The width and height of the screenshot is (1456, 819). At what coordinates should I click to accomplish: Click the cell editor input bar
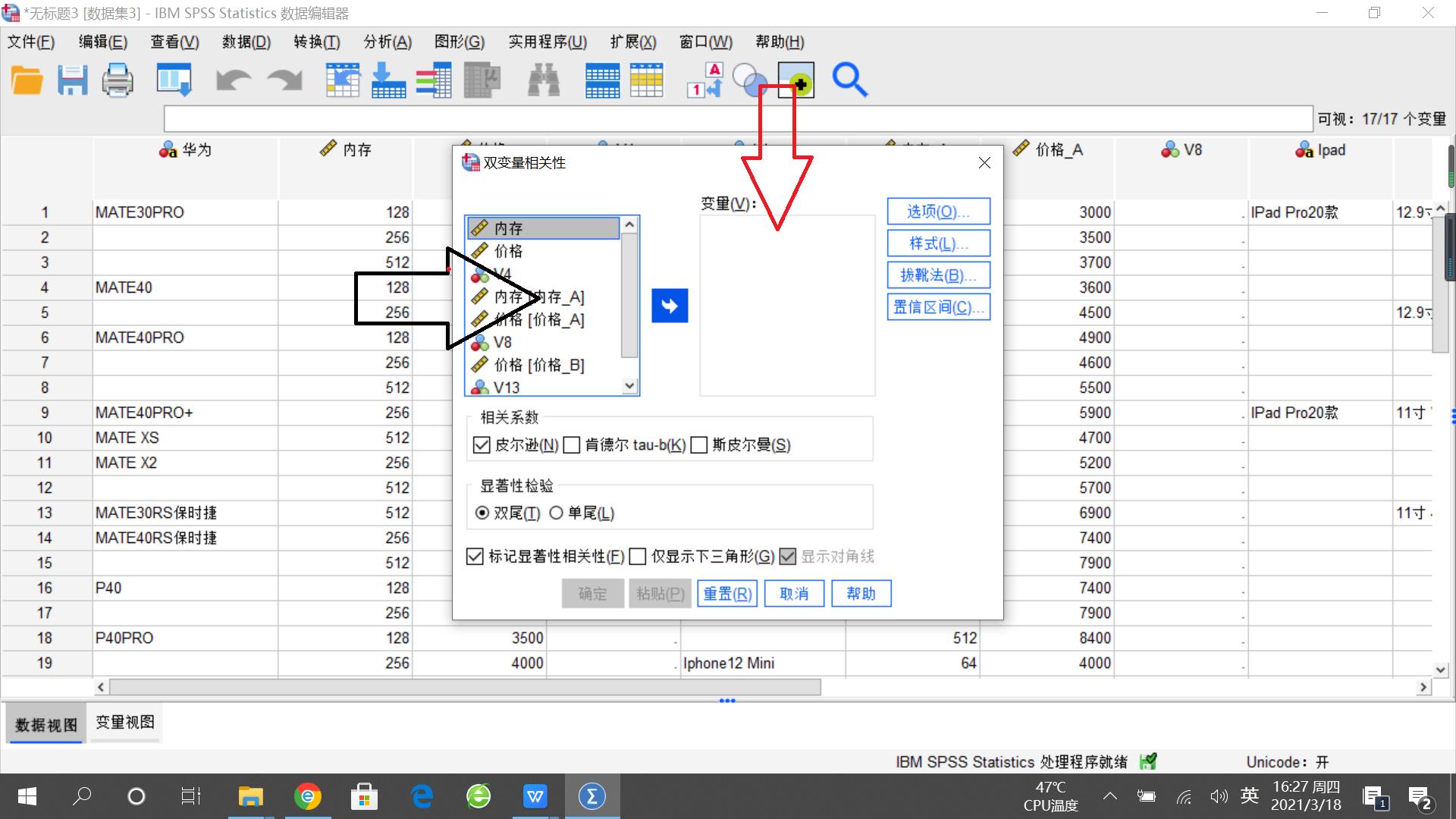(739, 119)
